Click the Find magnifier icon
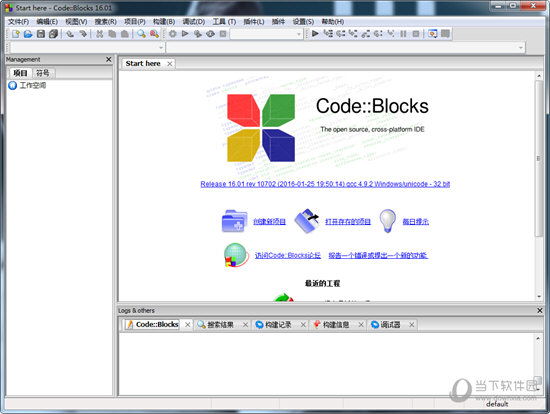This screenshot has height=414, width=550. [x=141, y=34]
